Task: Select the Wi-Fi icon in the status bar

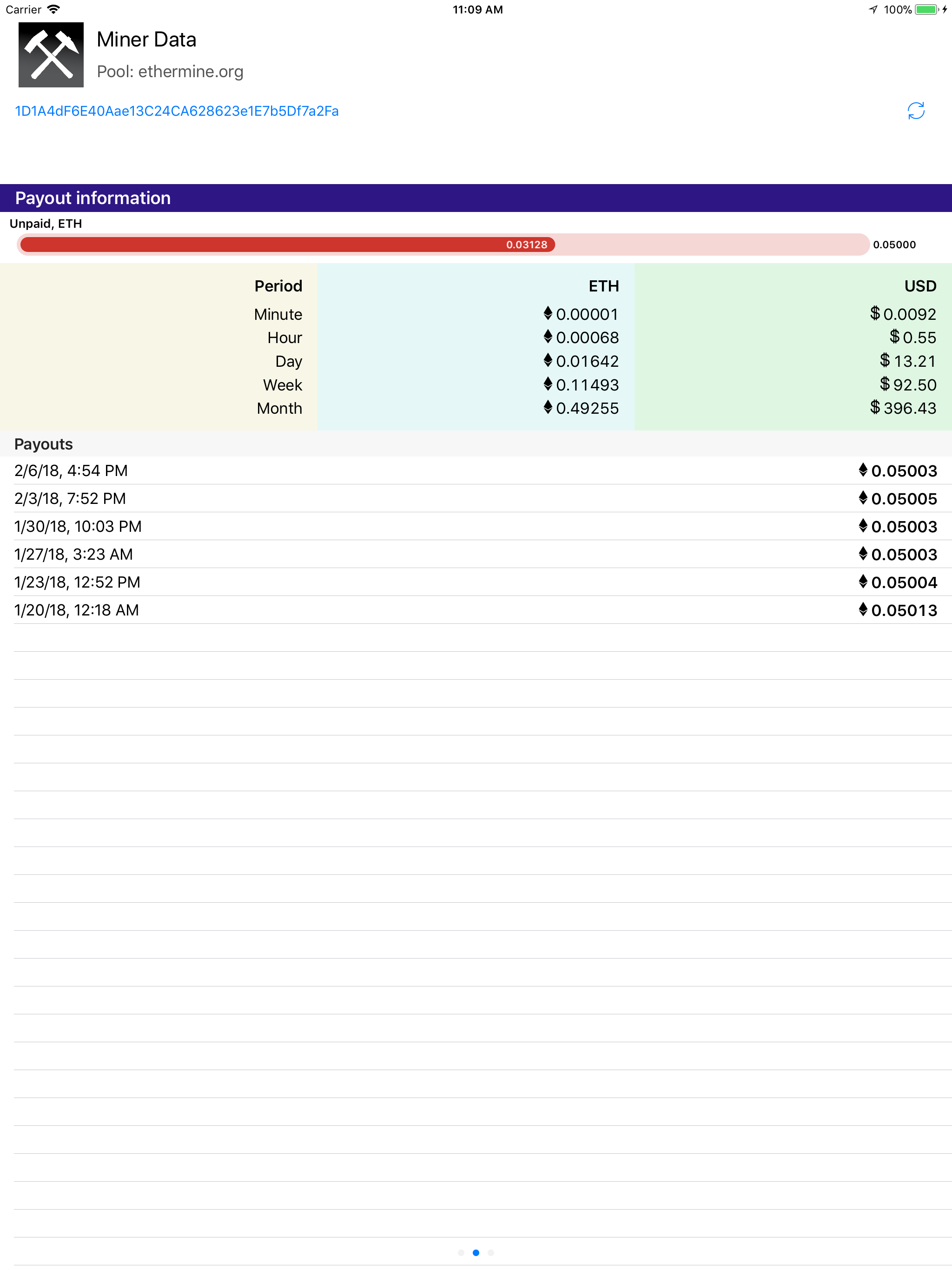Action: (54, 9)
